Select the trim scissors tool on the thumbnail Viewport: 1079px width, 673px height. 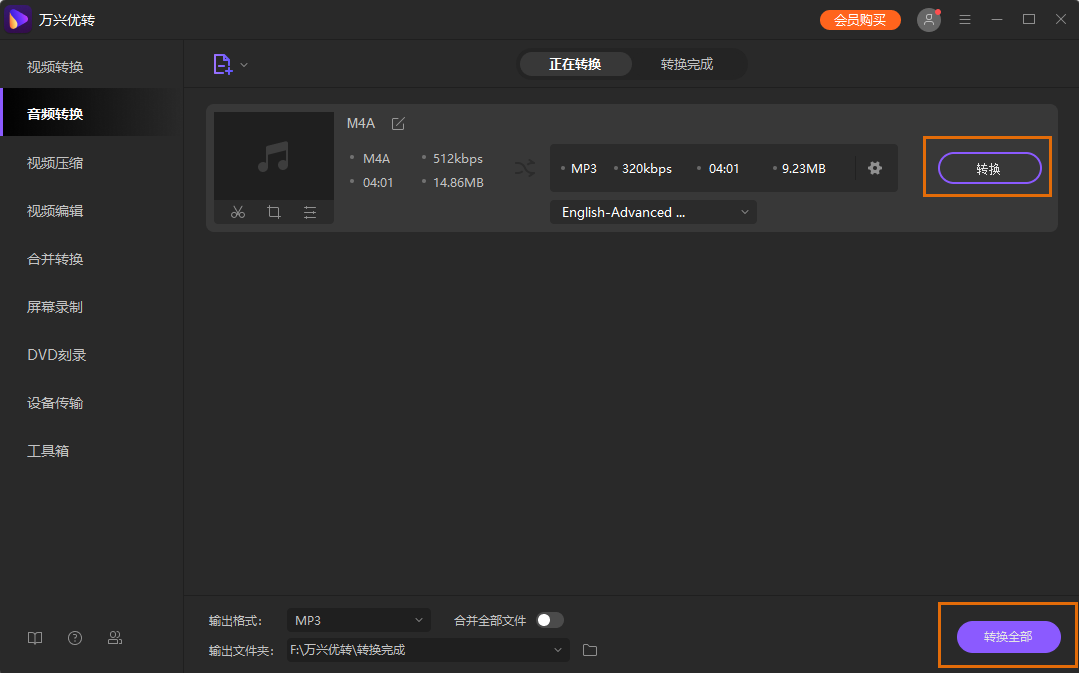click(x=237, y=212)
